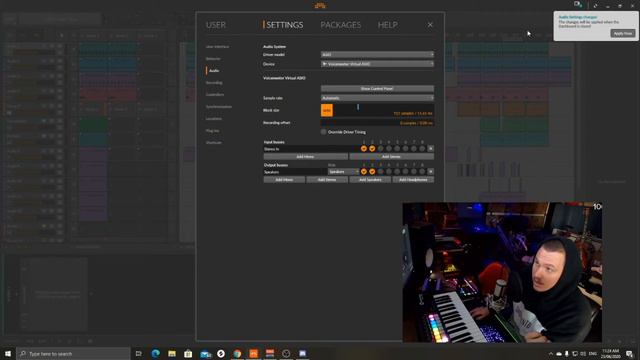Open Synchronization settings in sidebar
The width and height of the screenshot is (640, 360).
[219, 107]
